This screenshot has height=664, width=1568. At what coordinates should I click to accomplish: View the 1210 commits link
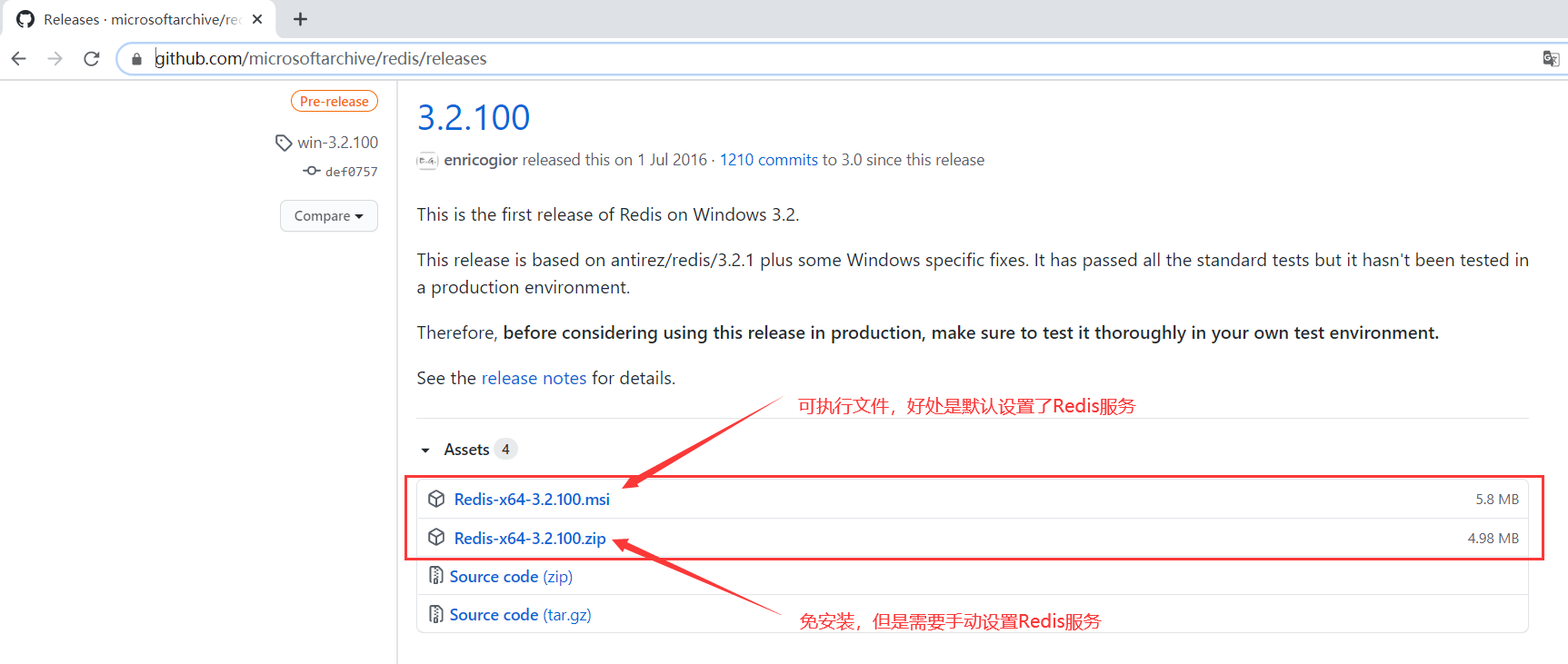pos(768,160)
